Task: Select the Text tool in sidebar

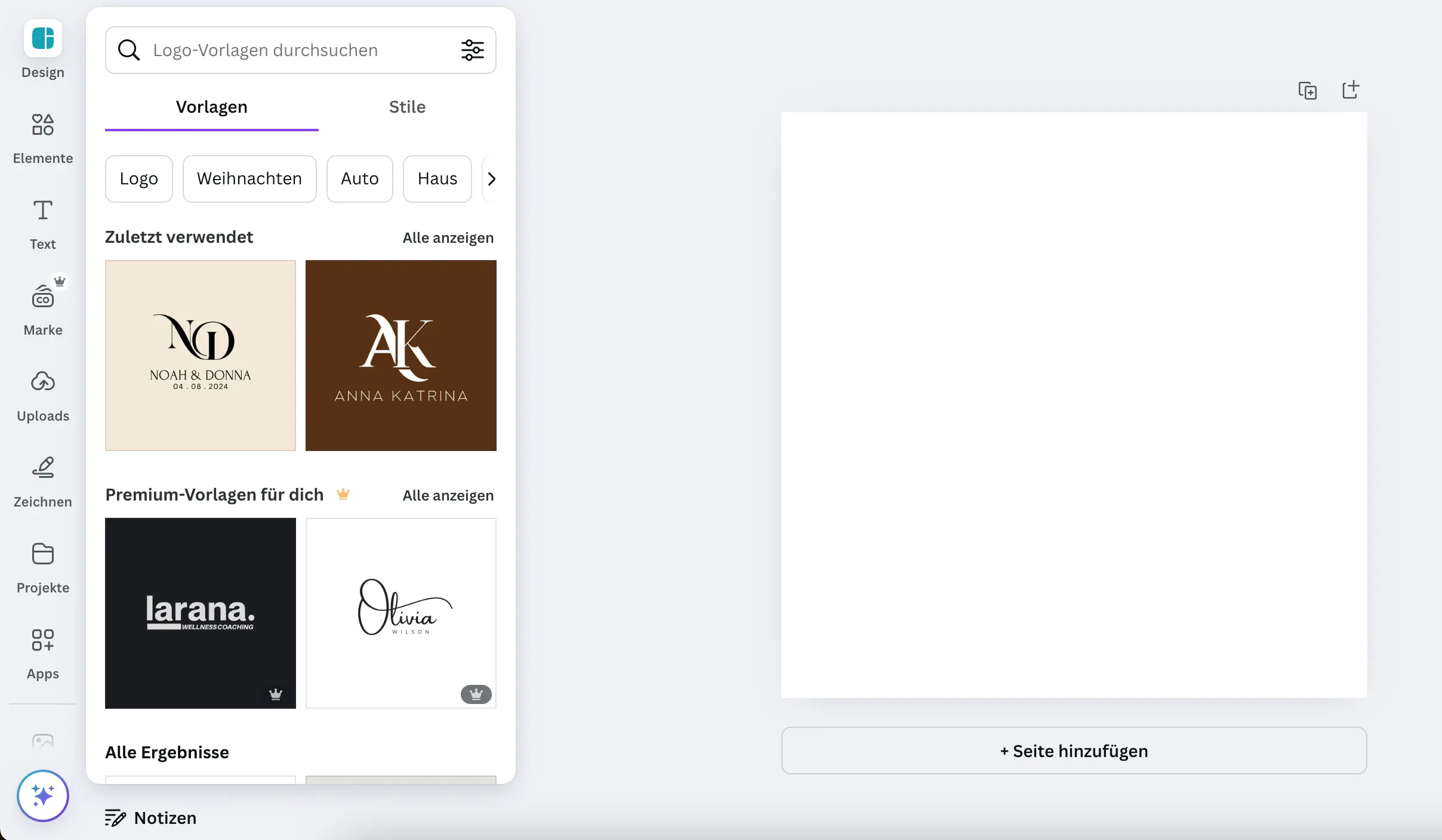Action: click(x=43, y=224)
